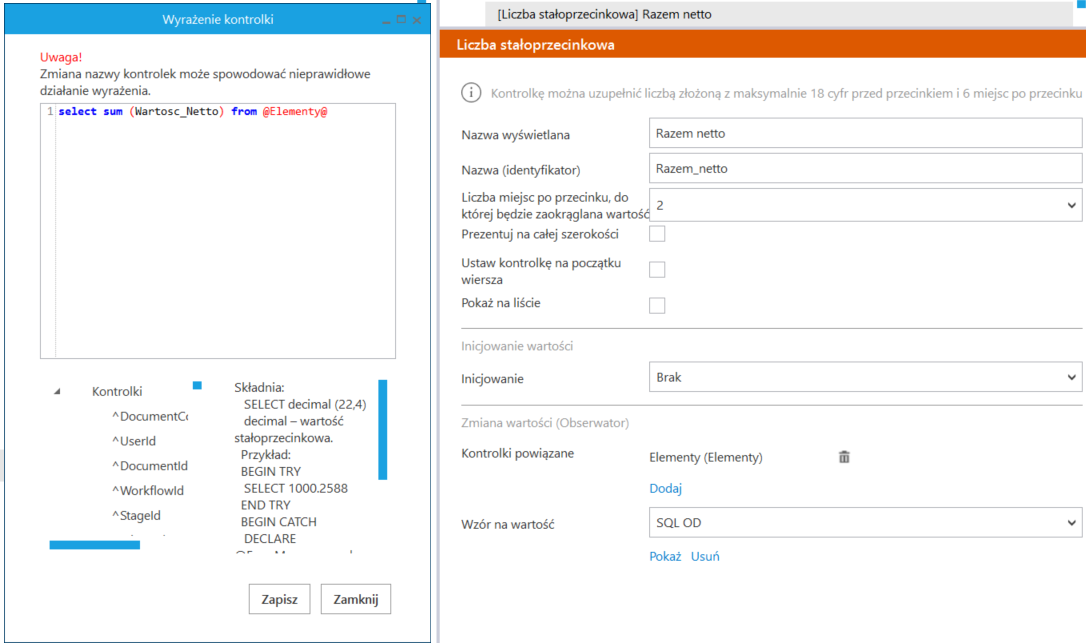Viewport: 1086px width, 643px height.
Task: Open the Inicjowanie dropdown set to Brak
Action: [x=865, y=378]
